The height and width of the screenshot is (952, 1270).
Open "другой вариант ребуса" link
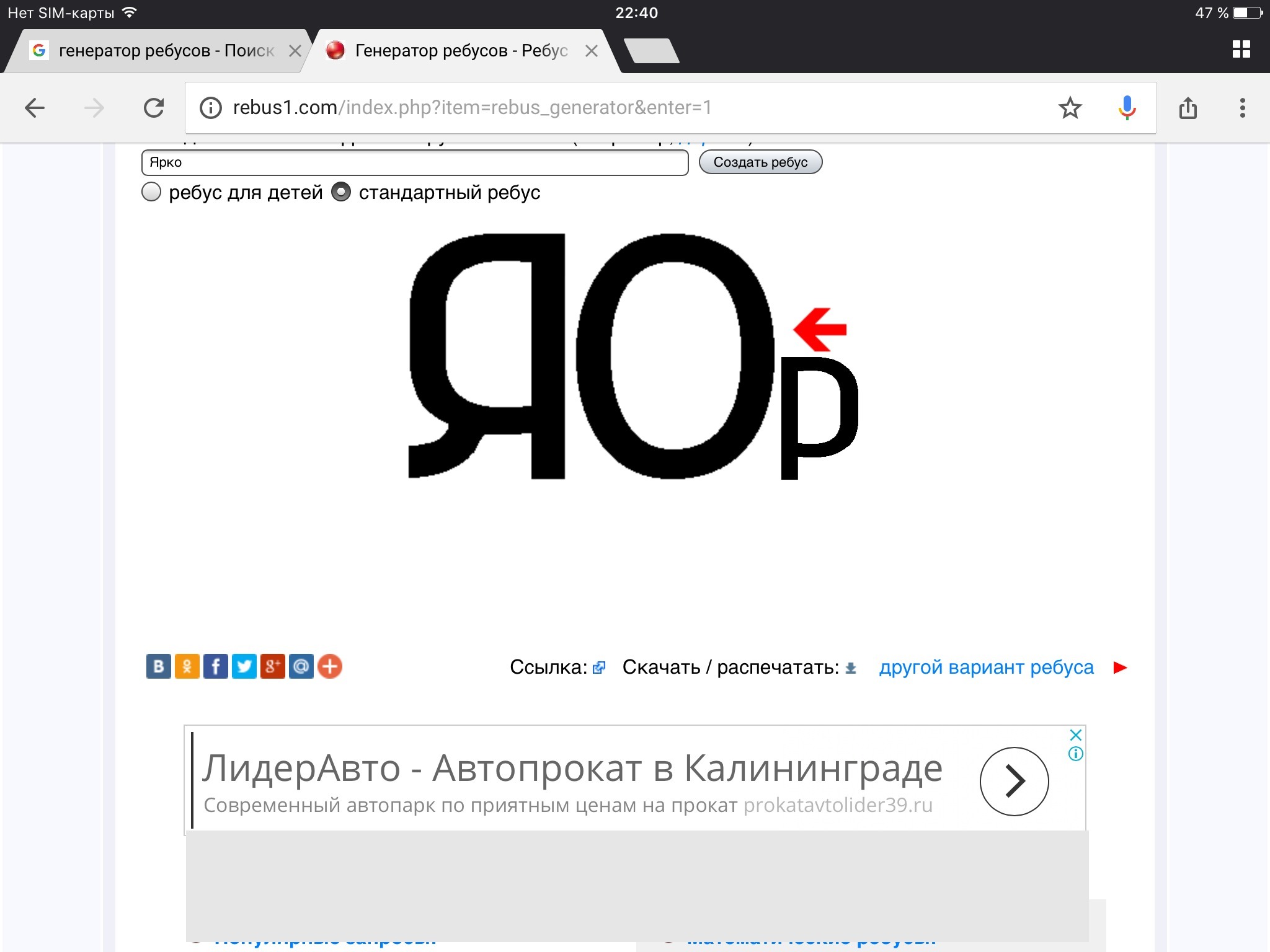tap(986, 668)
